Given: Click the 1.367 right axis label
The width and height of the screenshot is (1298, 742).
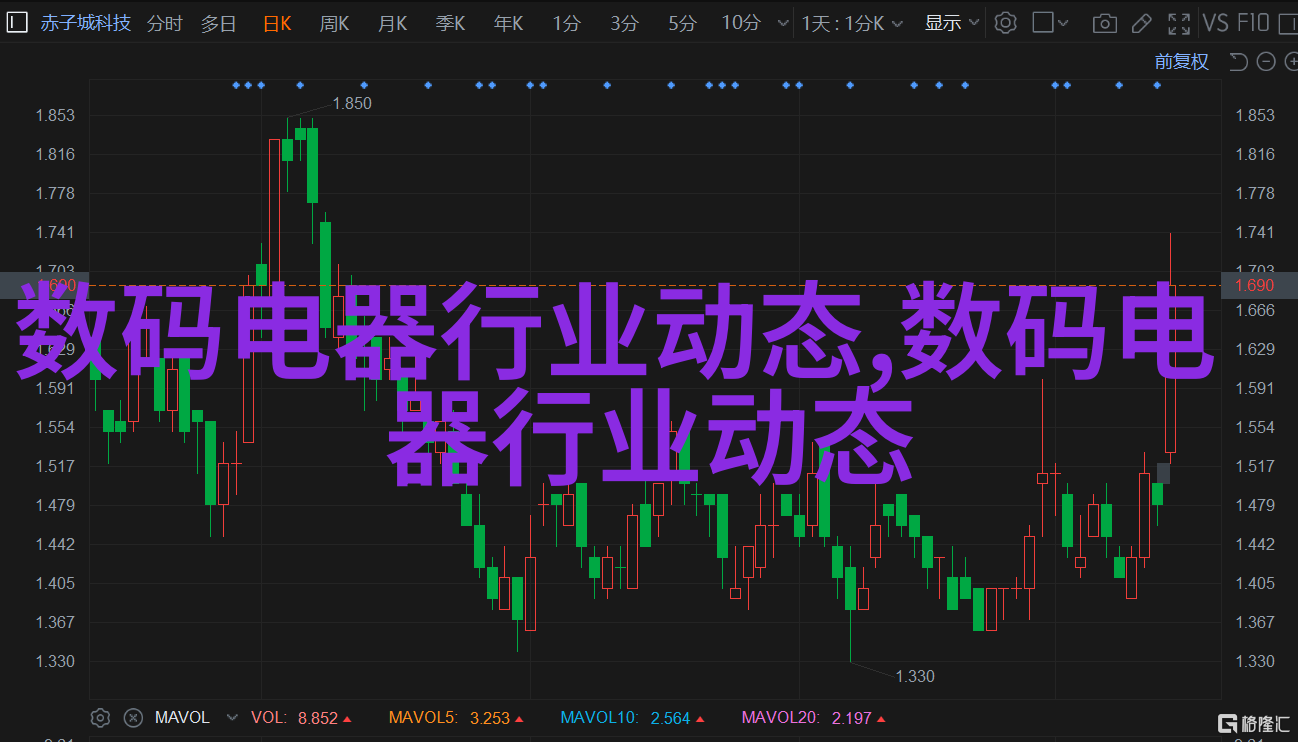Looking at the screenshot, I should (x=1255, y=622).
